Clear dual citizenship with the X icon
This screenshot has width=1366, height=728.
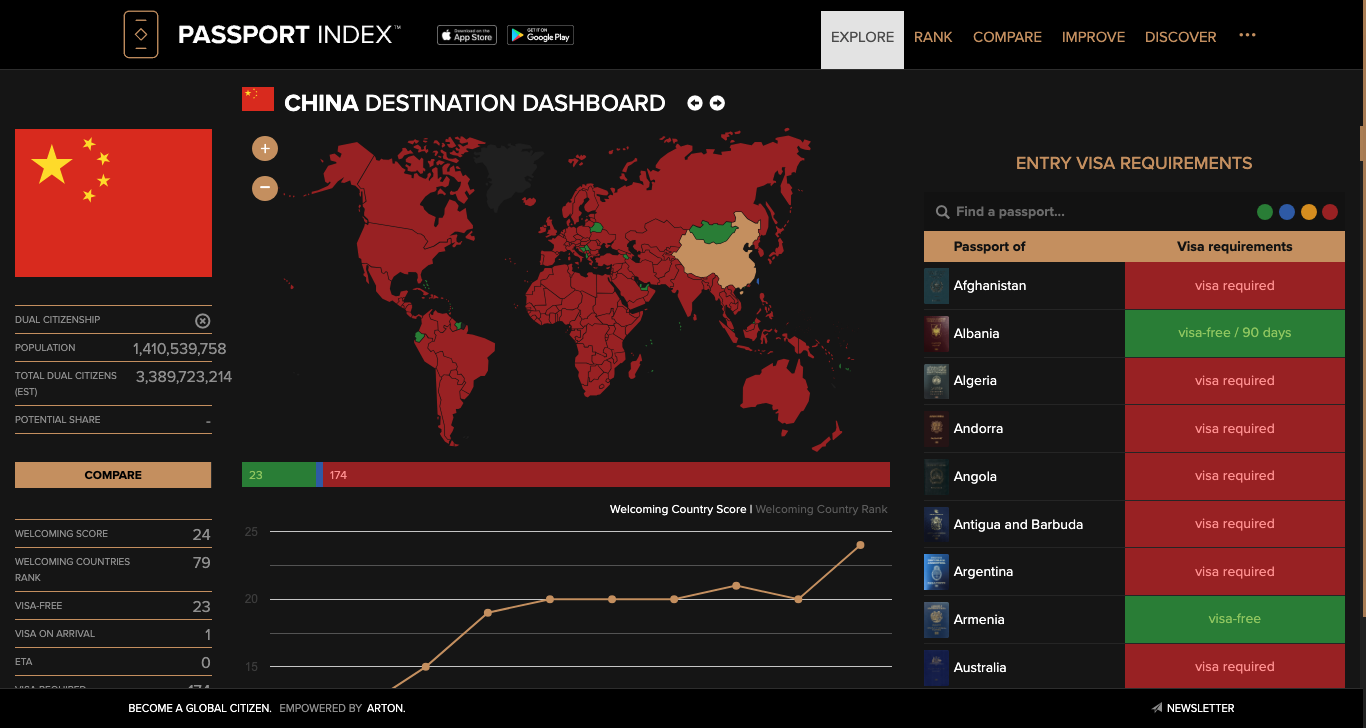202,320
